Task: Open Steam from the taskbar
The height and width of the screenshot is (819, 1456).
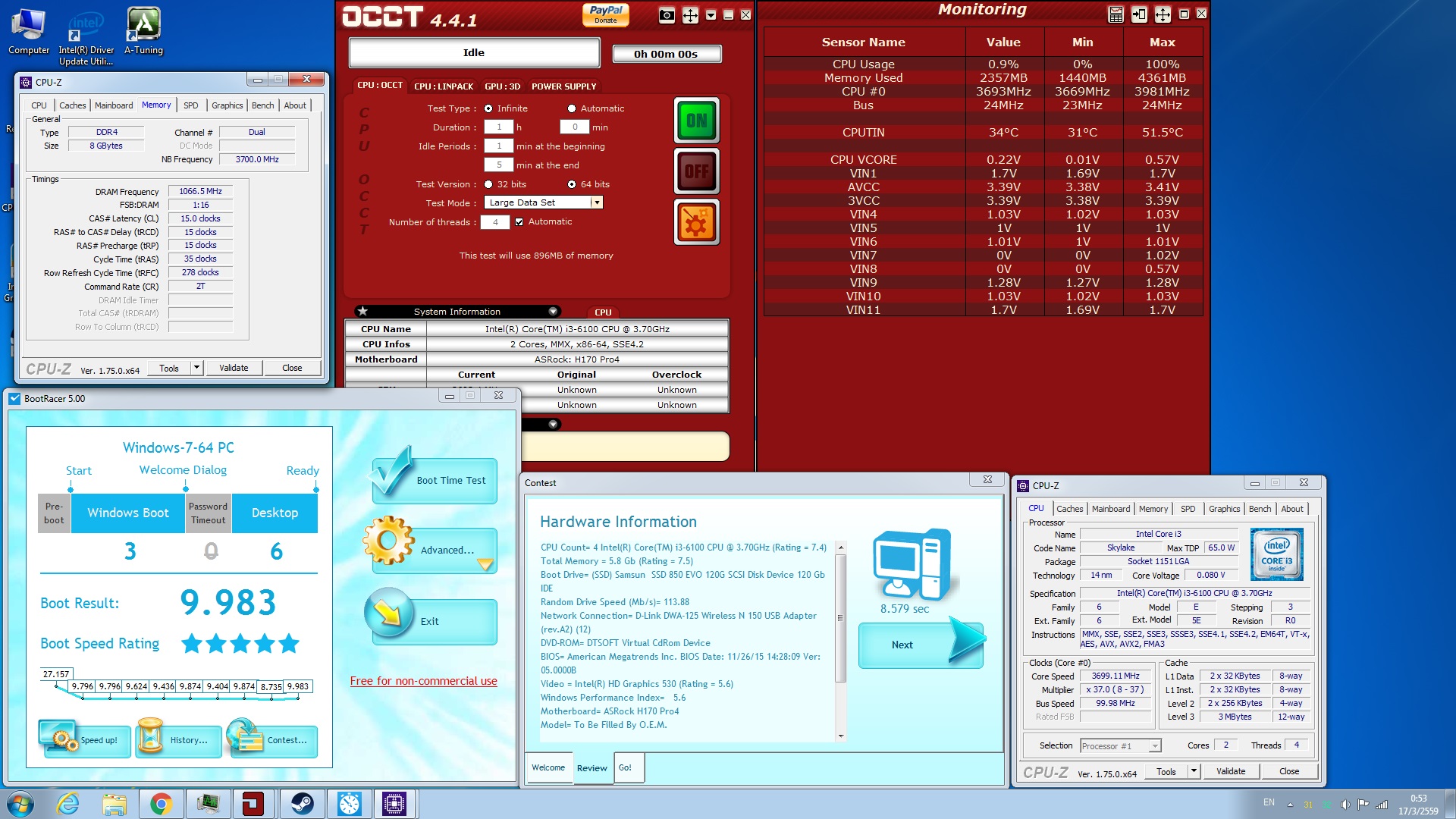Action: [302, 804]
